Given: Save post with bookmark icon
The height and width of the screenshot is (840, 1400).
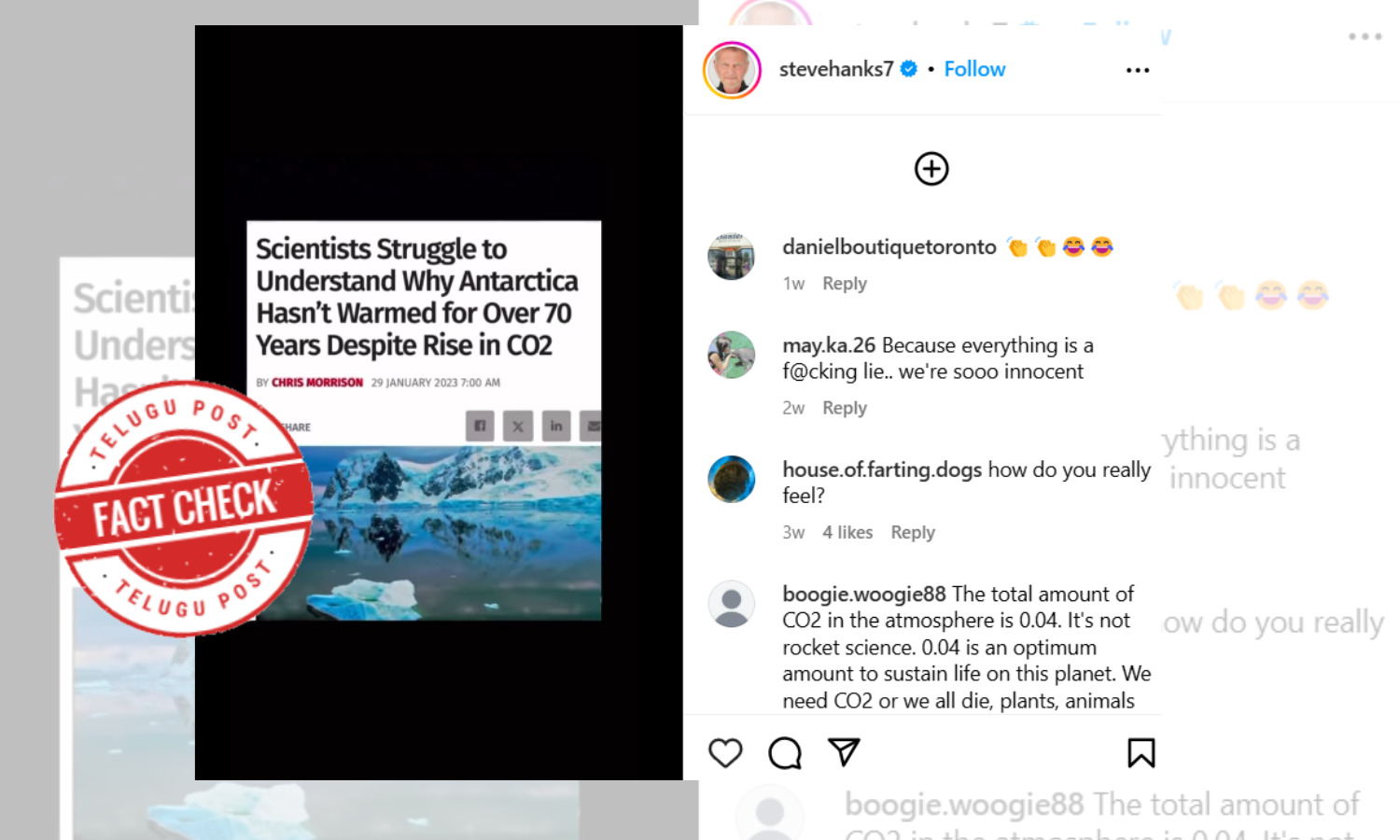Looking at the screenshot, I should [1141, 753].
